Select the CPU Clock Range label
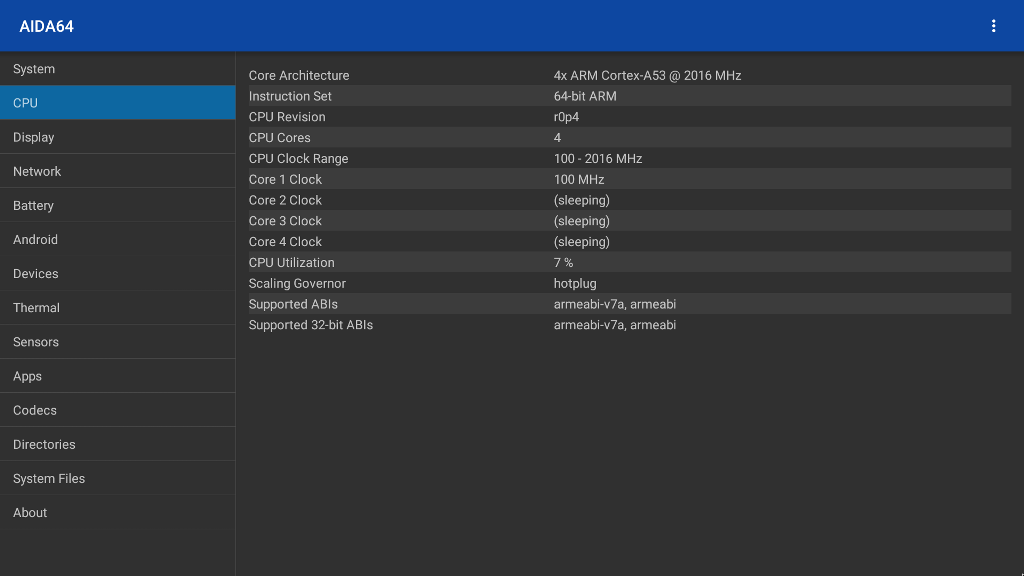 [x=298, y=159]
